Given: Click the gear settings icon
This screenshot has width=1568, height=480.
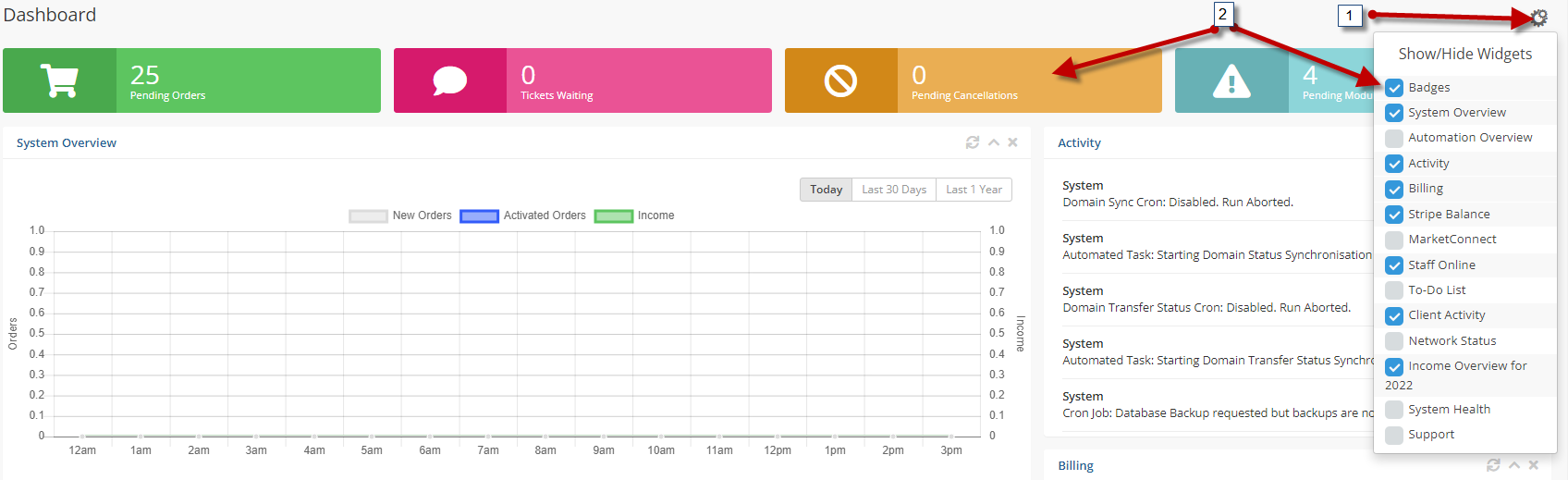Looking at the screenshot, I should coord(1538,18).
